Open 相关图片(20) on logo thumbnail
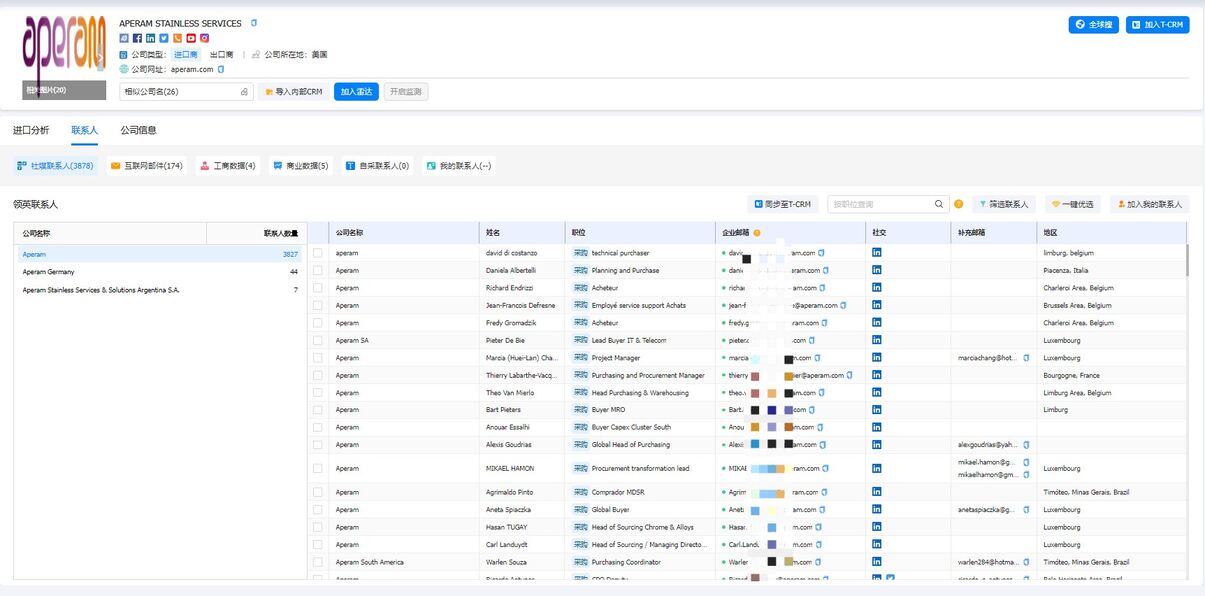Viewport: 1205px width, 596px height. coord(64,90)
